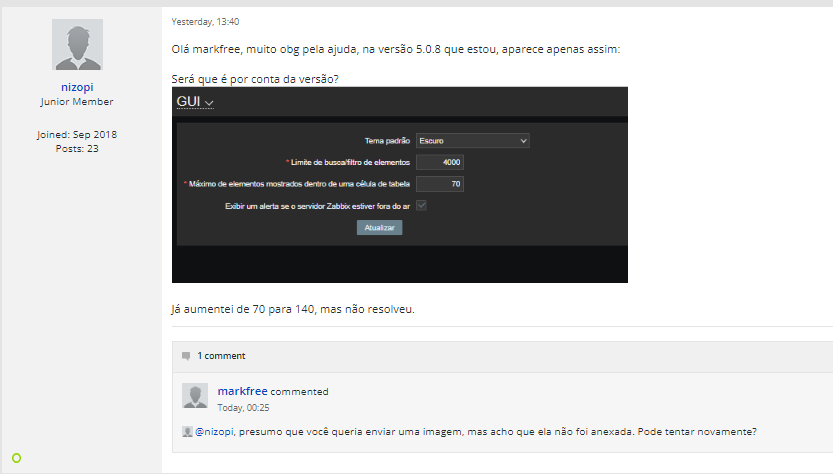Click the Limite de busca/filtro de elementos label
This screenshot has height=474, width=833.
(x=350, y=162)
